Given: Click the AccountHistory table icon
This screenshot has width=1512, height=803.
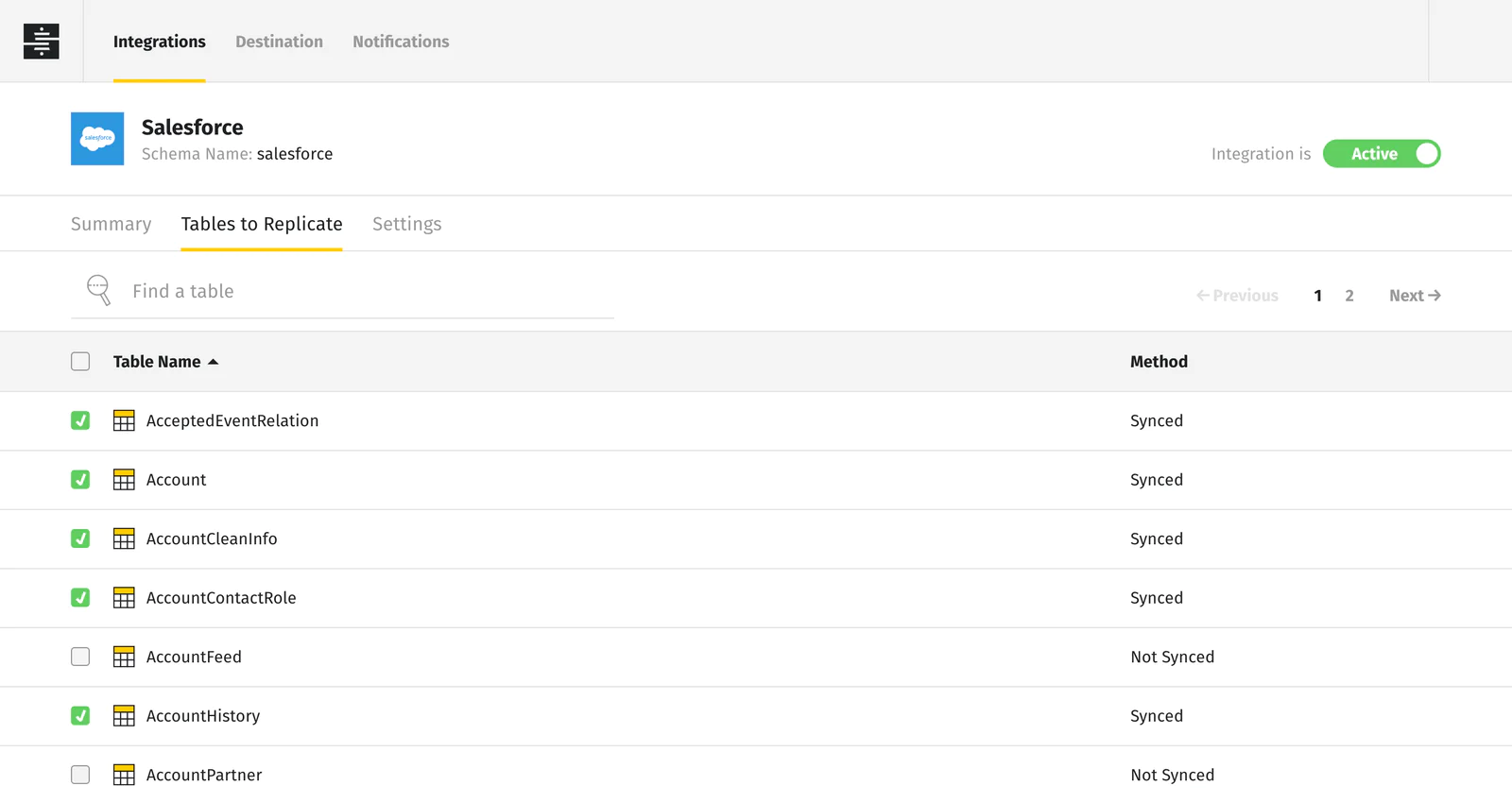Looking at the screenshot, I should pos(124,716).
